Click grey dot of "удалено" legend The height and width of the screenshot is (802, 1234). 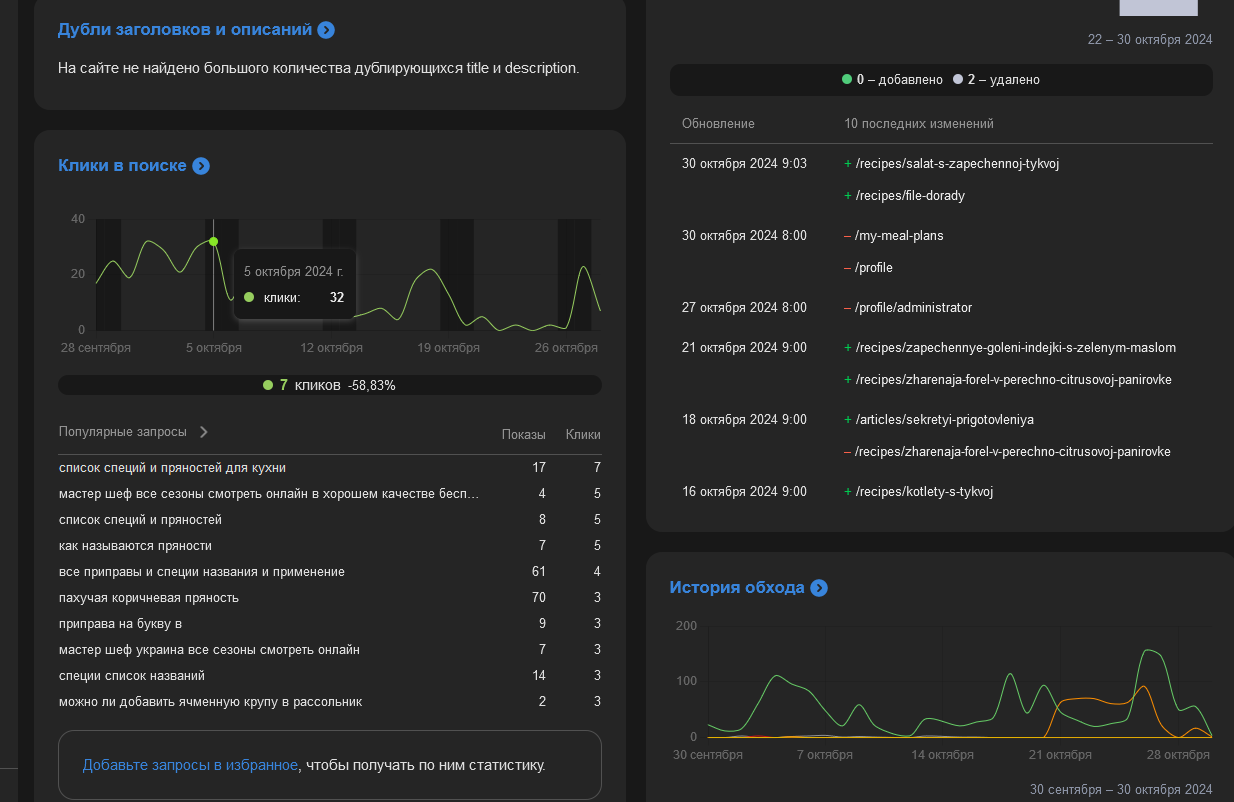click(x=958, y=79)
